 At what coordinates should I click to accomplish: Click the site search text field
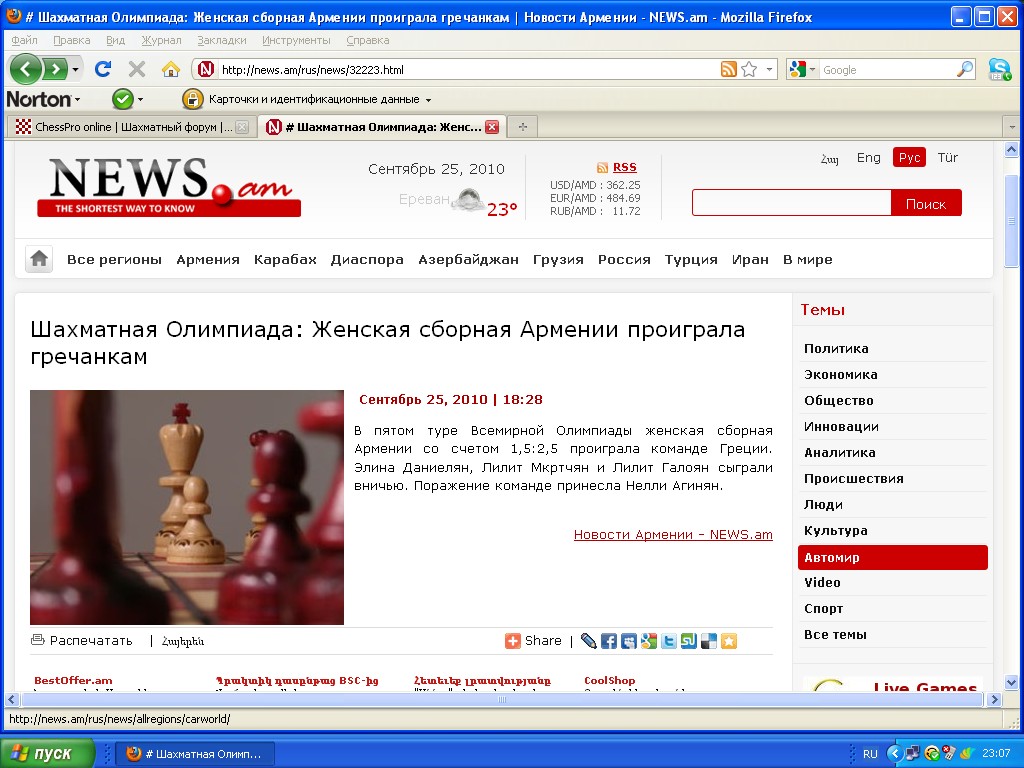791,203
